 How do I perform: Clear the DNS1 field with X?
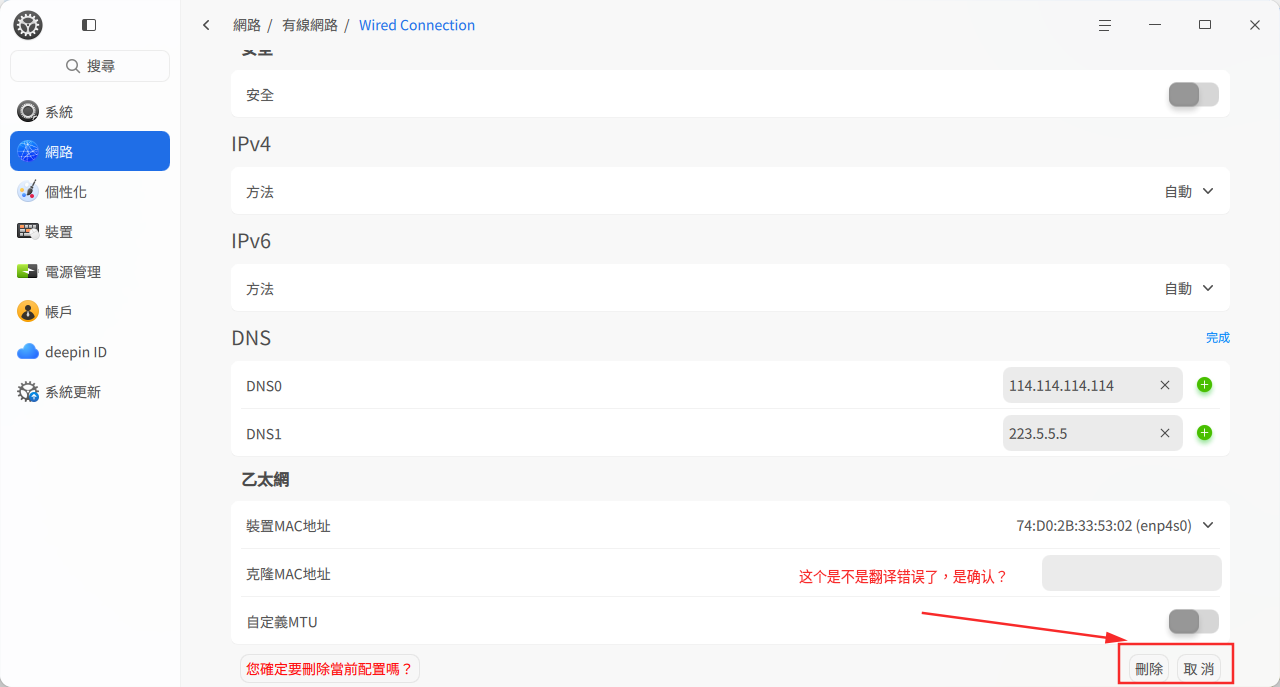click(x=1165, y=433)
